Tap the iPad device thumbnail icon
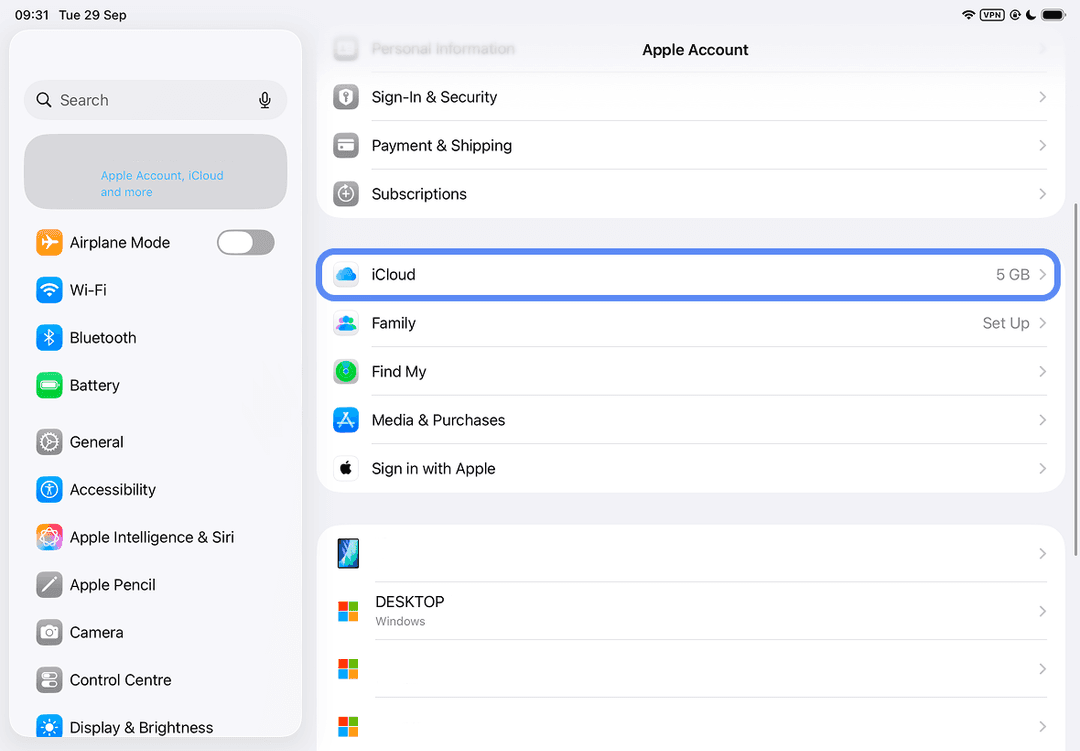This screenshot has height=751, width=1080. tap(348, 553)
